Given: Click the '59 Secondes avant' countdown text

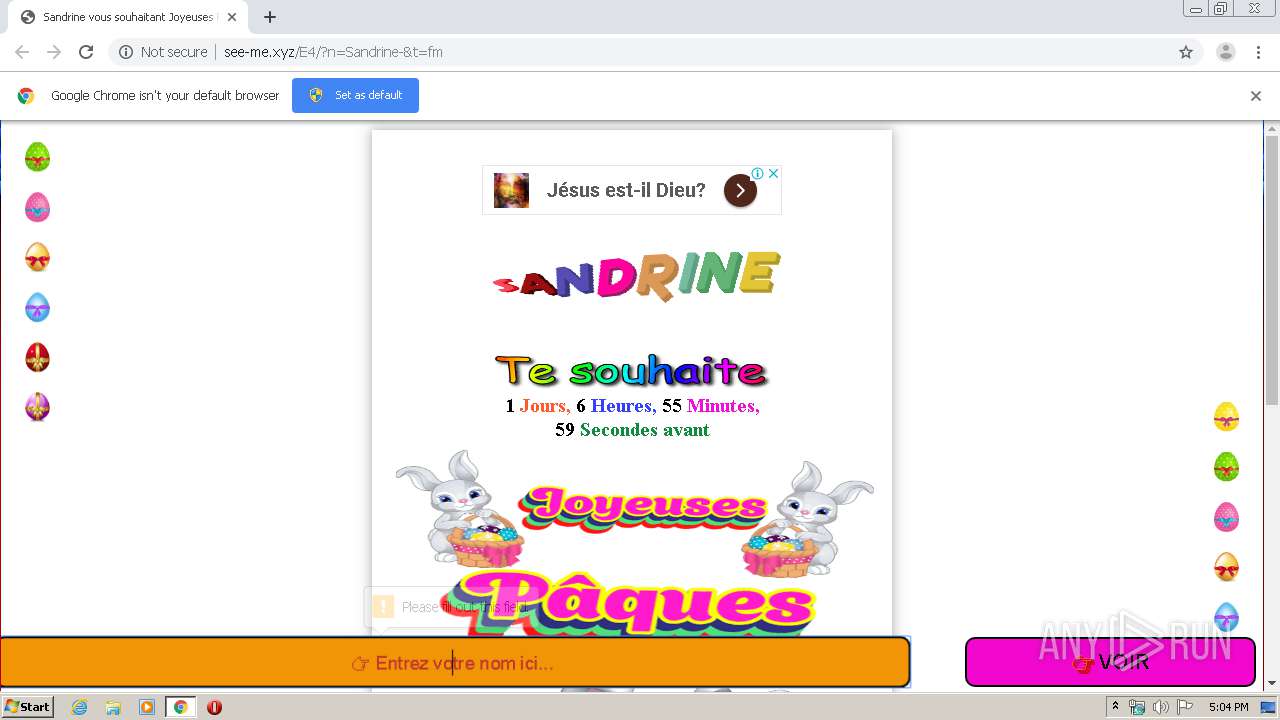Looking at the screenshot, I should tap(632, 430).
